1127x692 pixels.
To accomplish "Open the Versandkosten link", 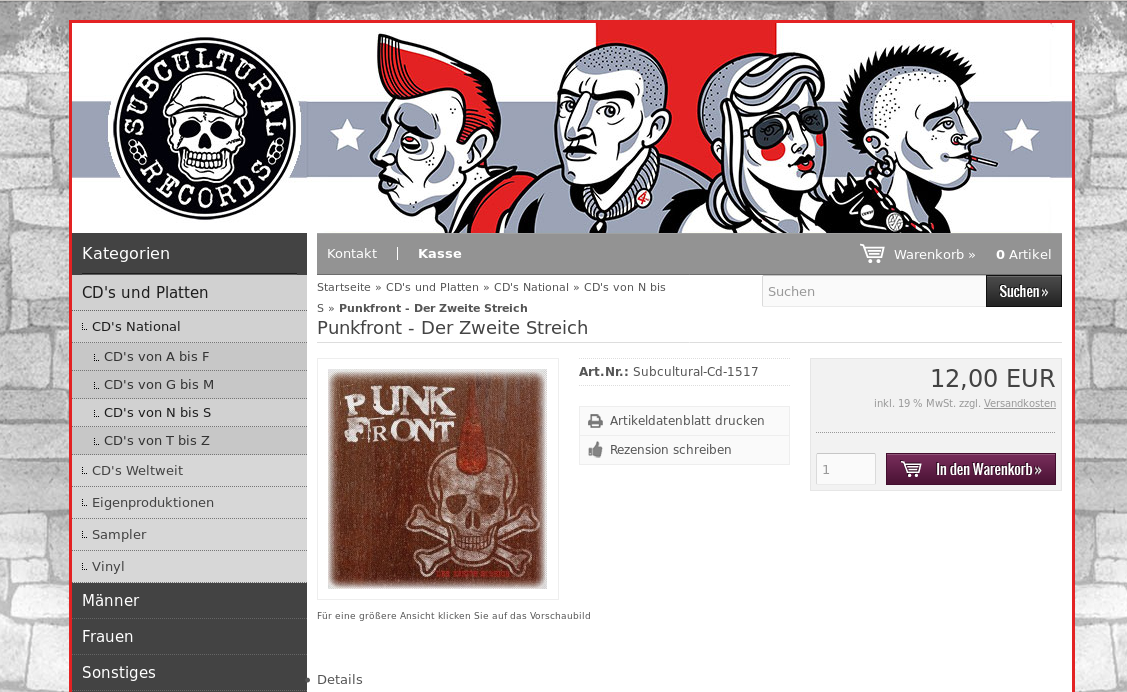I will [1020, 404].
